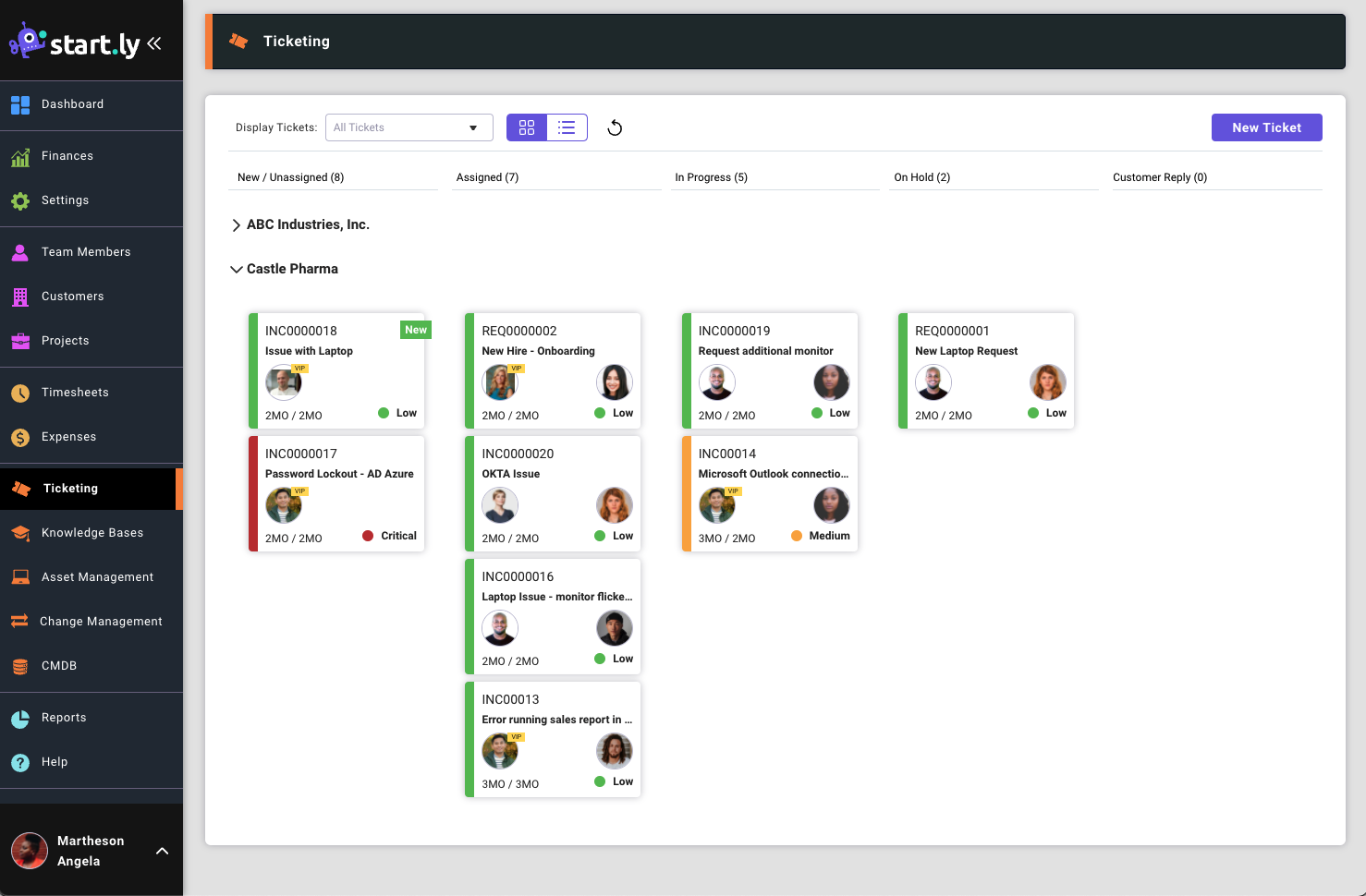Open the Dashboard icon in sidebar
Screen dimensions: 1366x896
pos(20,105)
